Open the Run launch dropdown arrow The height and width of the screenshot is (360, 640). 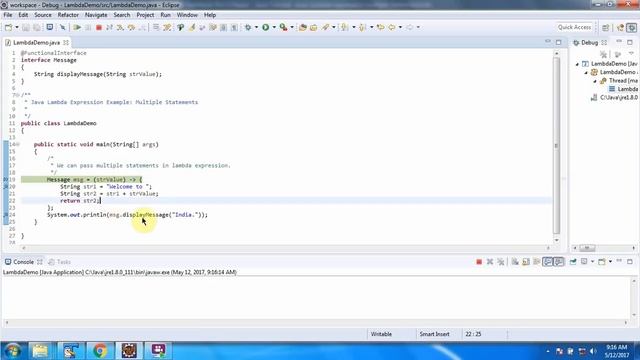(274, 27)
